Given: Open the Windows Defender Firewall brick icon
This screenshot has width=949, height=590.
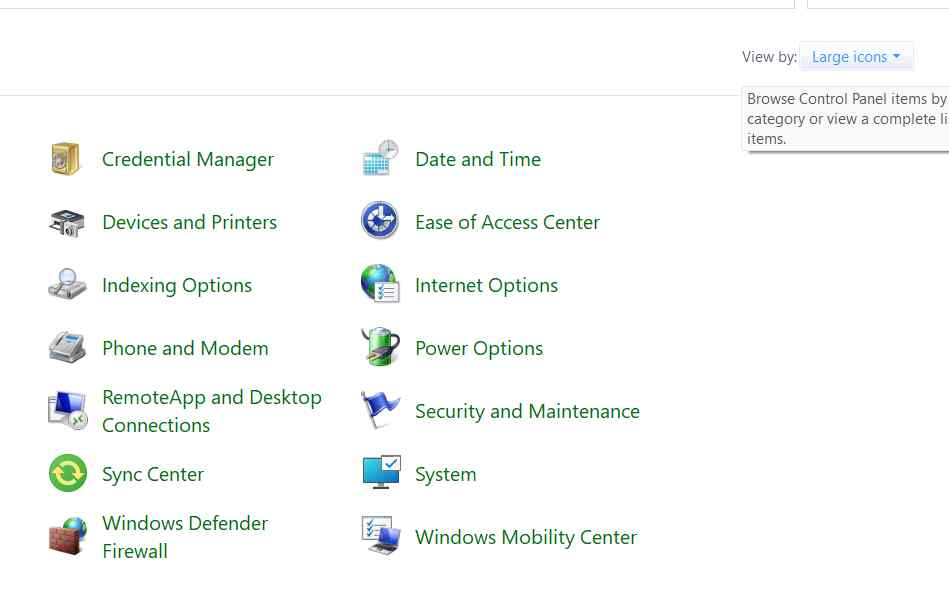Looking at the screenshot, I should [x=68, y=536].
